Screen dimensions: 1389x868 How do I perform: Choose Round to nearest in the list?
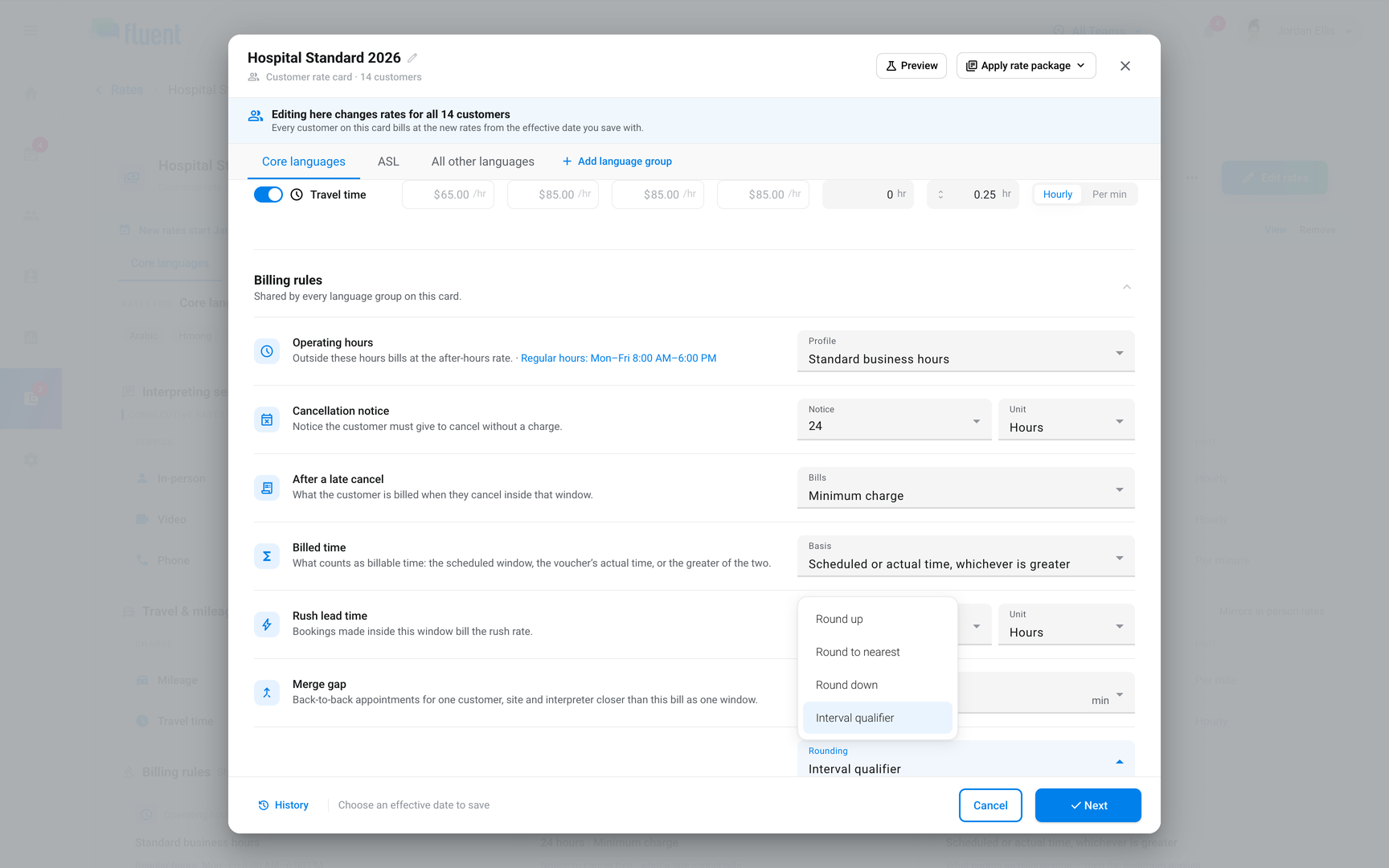pyautogui.click(x=878, y=652)
